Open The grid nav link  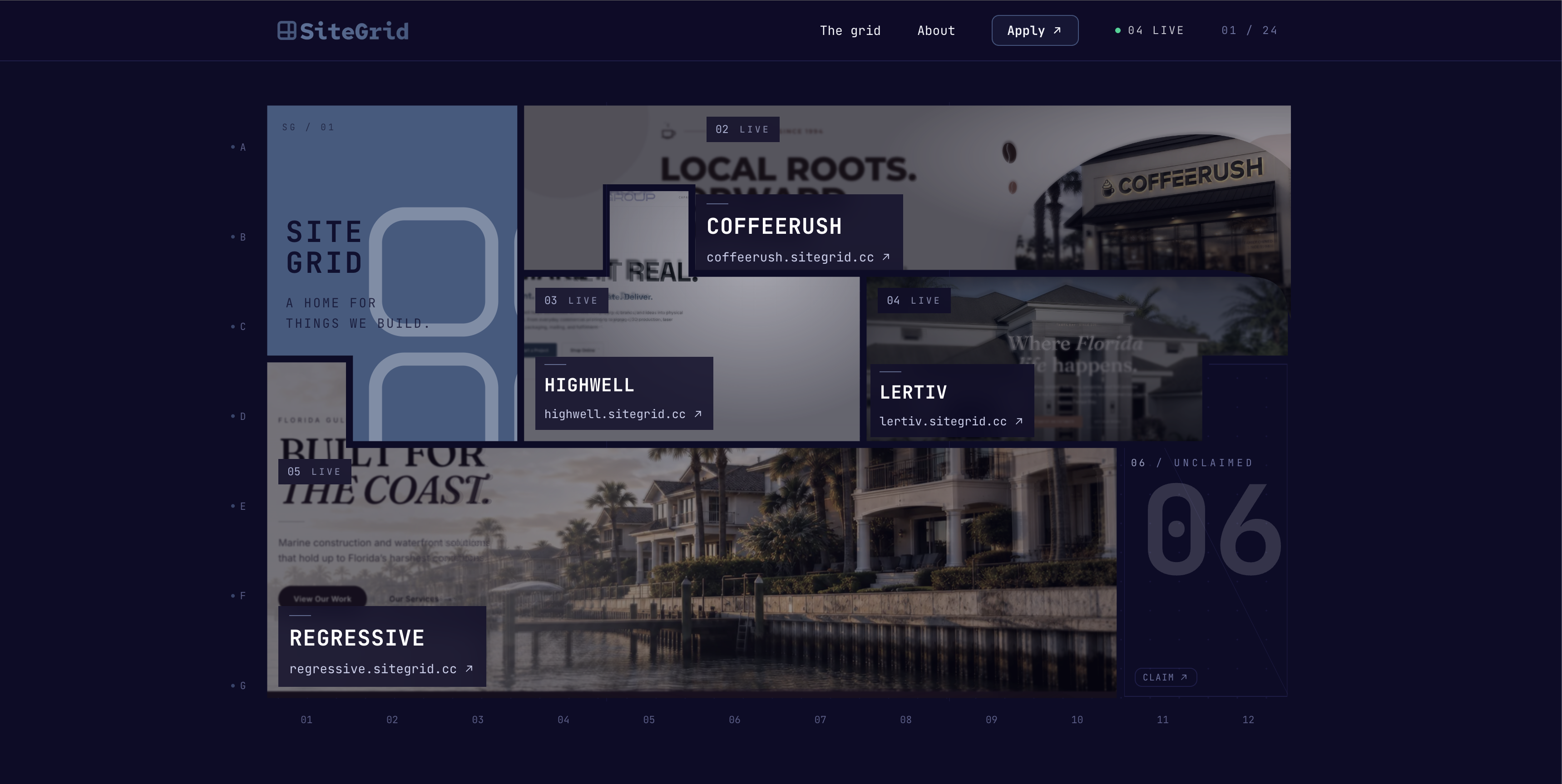point(850,30)
